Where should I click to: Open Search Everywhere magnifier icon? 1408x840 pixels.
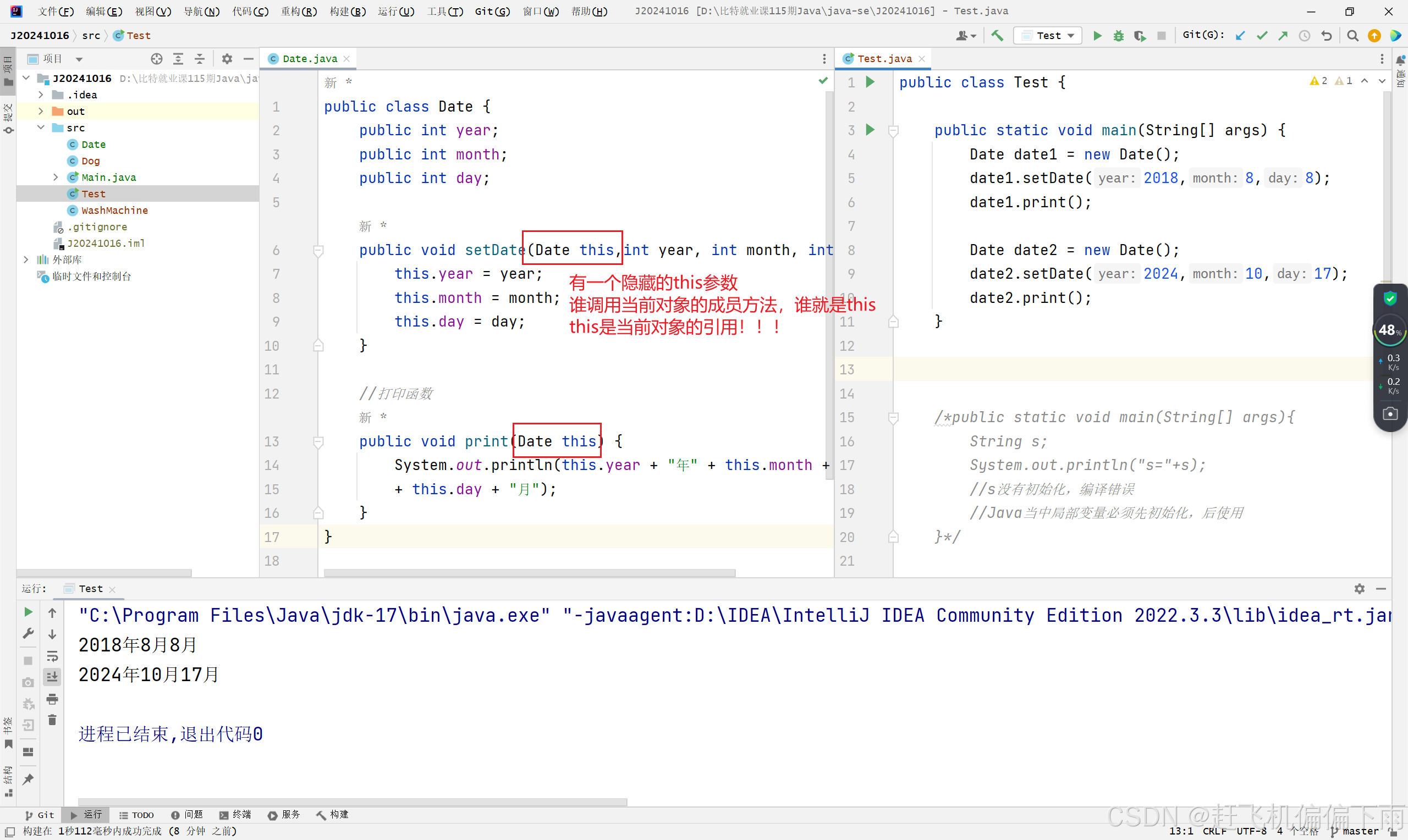(x=1352, y=36)
